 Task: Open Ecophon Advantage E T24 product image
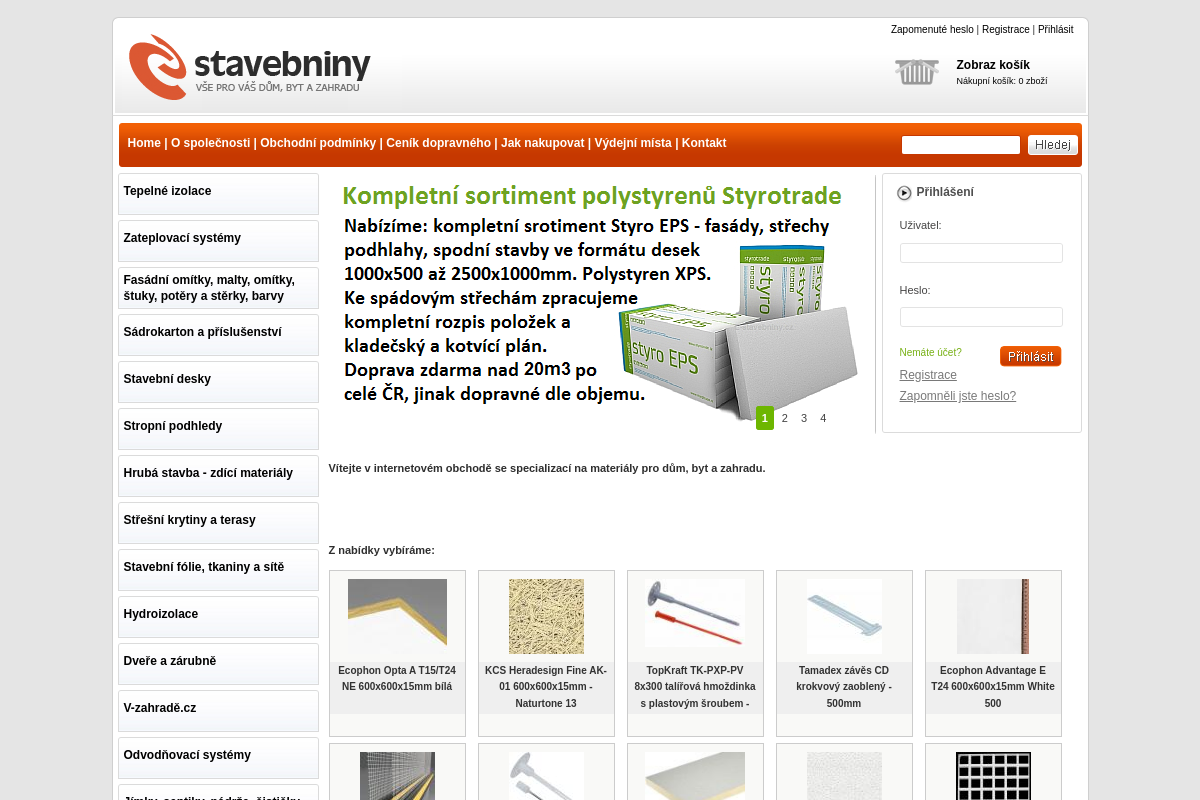click(993, 616)
